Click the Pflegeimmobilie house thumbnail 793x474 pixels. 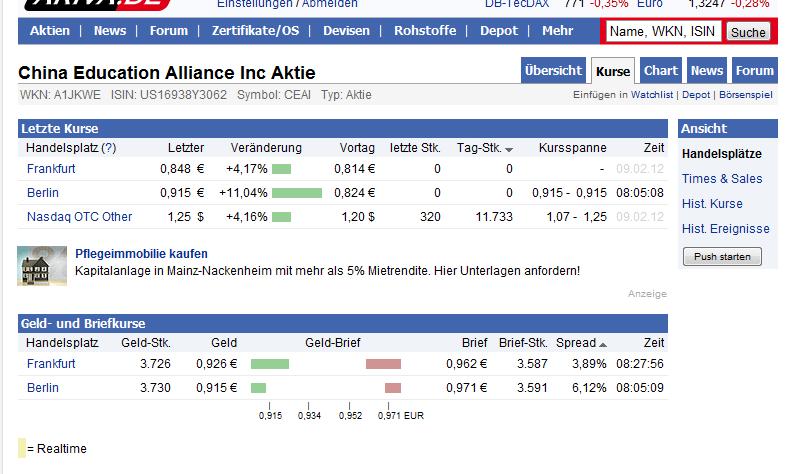pos(42,266)
